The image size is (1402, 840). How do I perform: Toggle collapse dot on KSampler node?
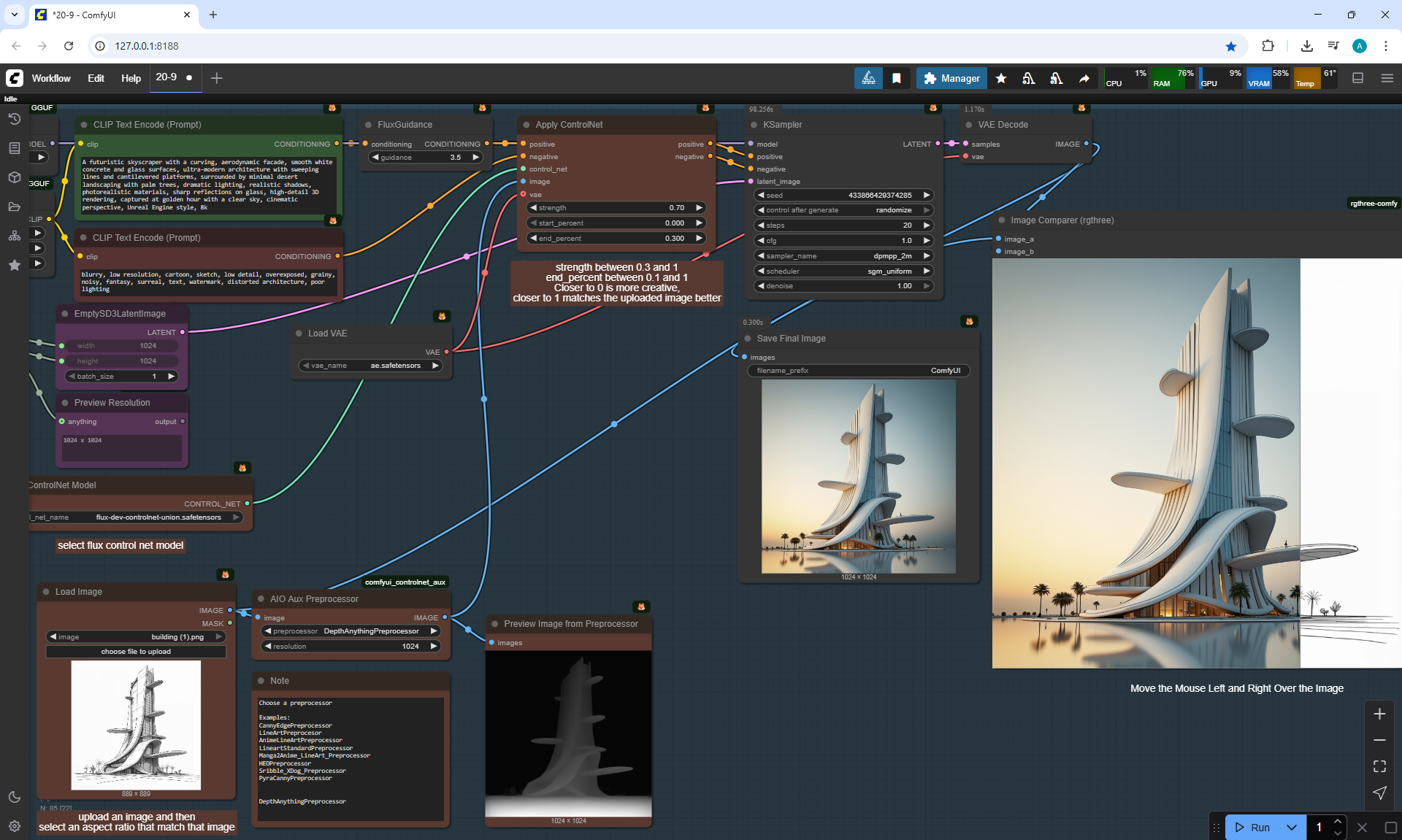[754, 125]
